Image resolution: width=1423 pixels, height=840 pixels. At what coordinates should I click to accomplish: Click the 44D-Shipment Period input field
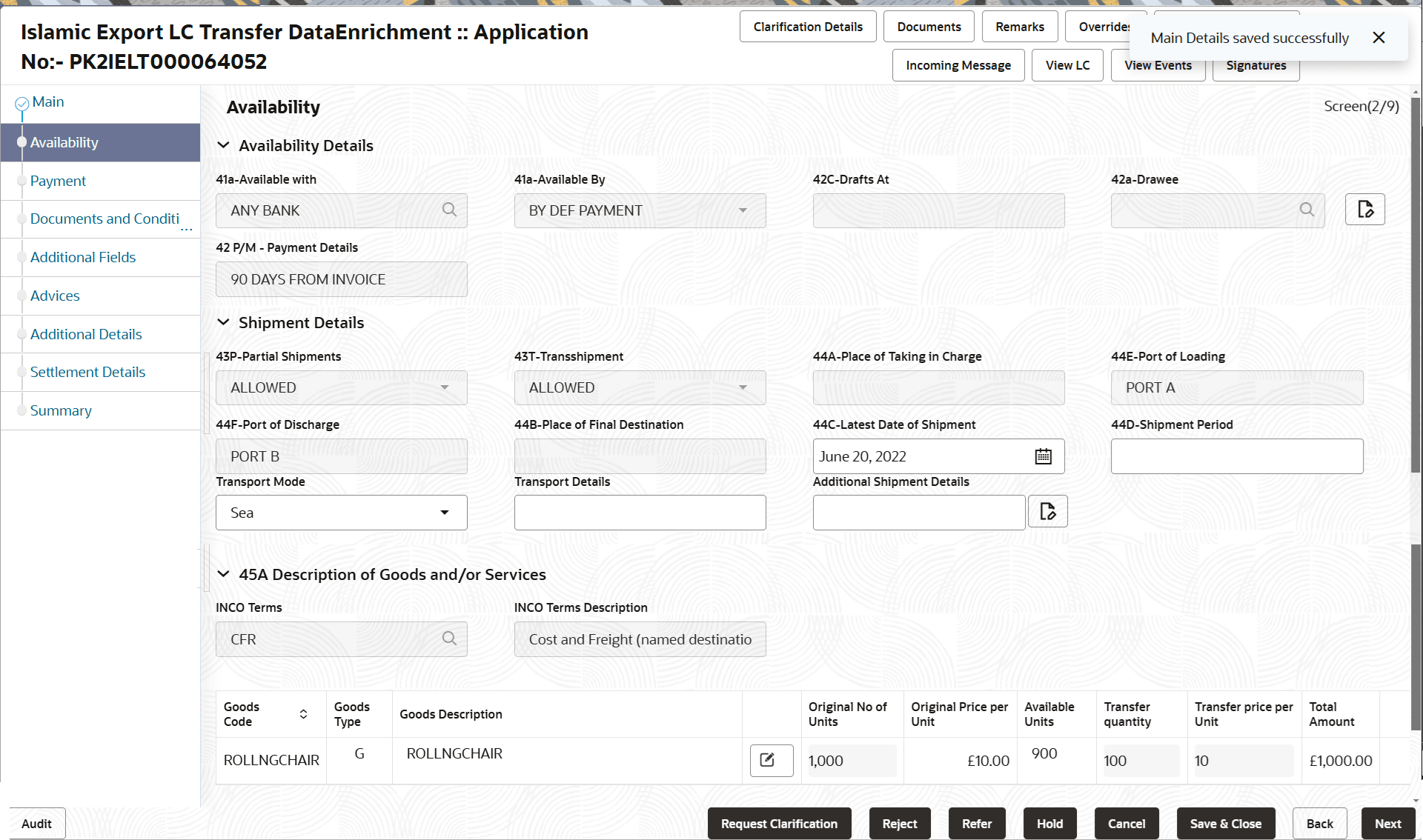(1236, 456)
